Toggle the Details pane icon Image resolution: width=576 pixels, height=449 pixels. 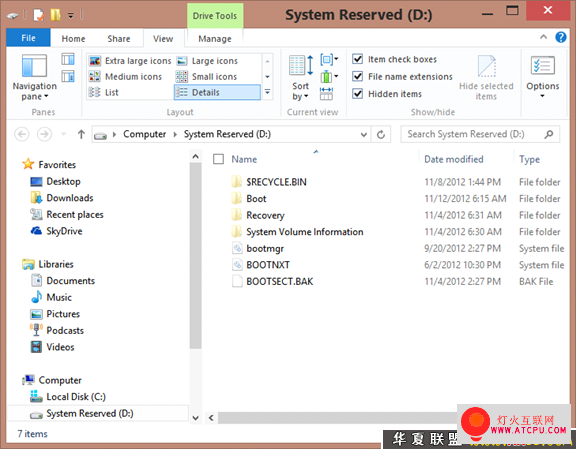(x=68, y=76)
